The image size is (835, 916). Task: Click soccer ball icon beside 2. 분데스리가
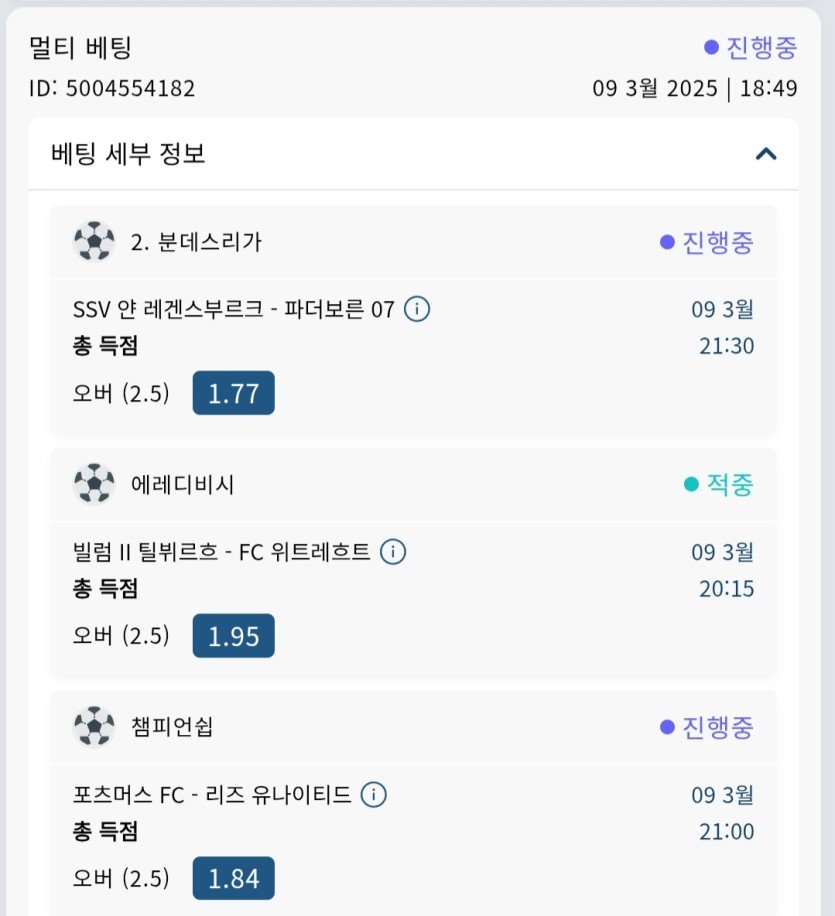point(94,241)
